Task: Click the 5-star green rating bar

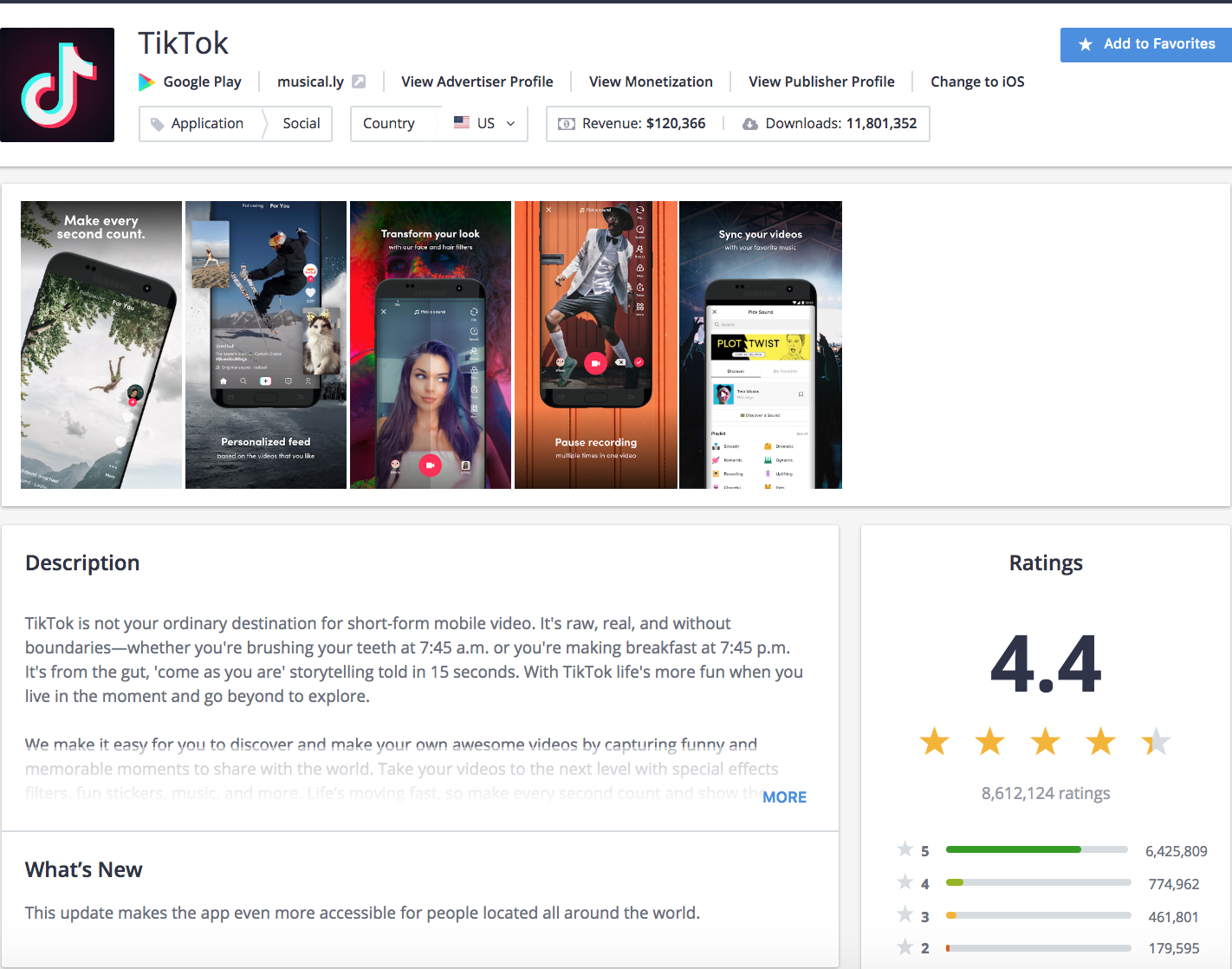Action: (x=1037, y=849)
